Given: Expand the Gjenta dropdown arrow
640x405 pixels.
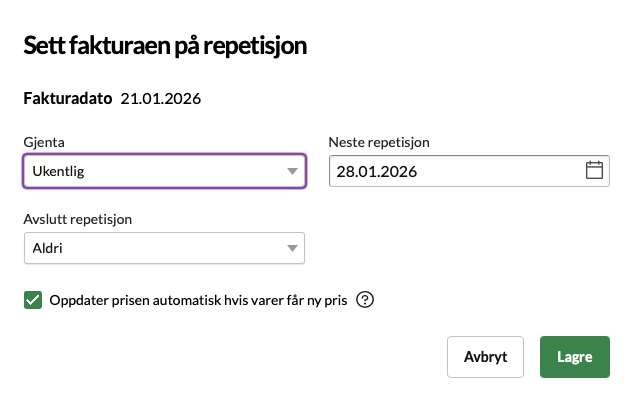Looking at the screenshot, I should click(x=292, y=172).
